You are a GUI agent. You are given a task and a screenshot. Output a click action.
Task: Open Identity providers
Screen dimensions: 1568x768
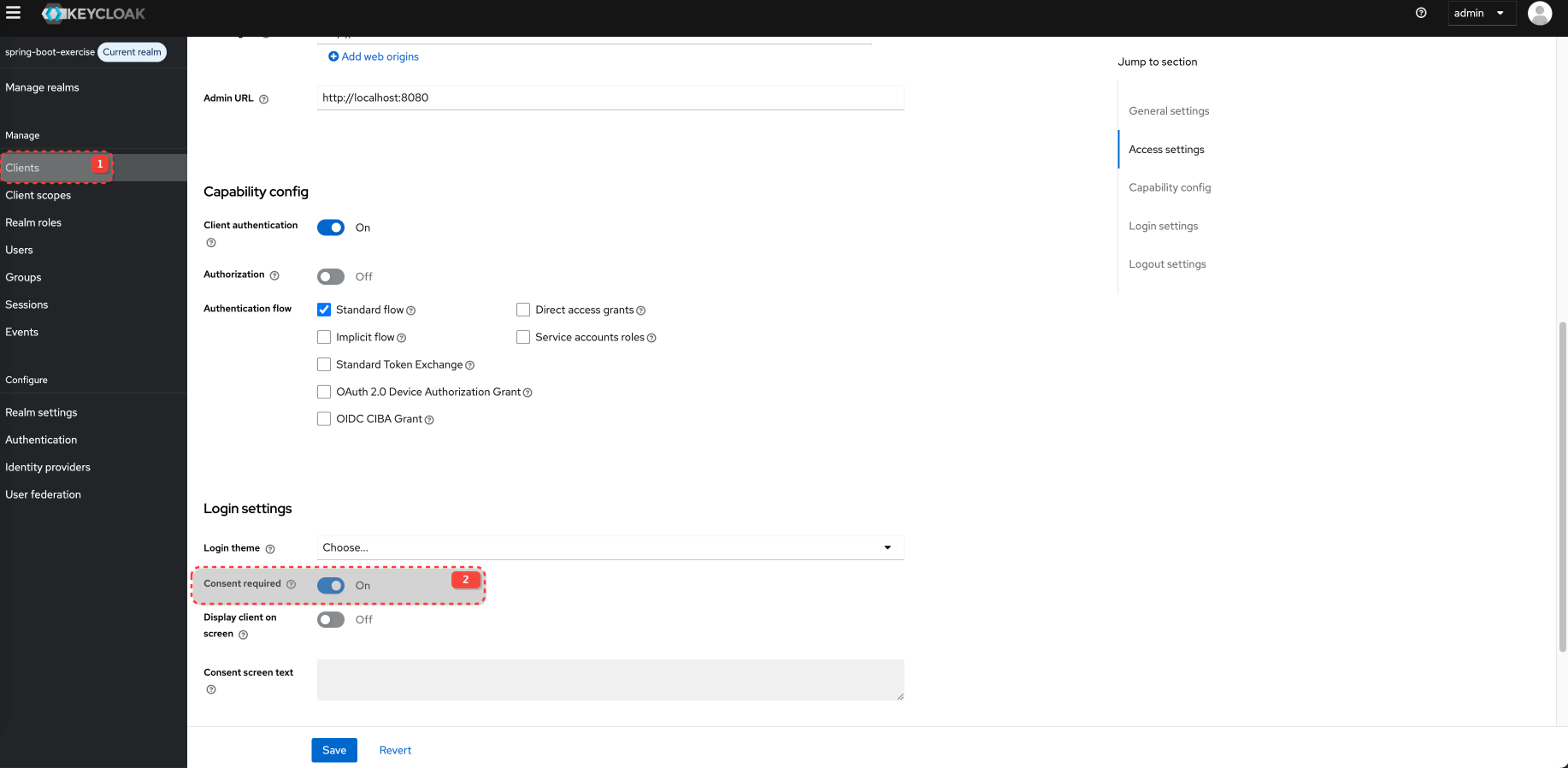click(x=48, y=467)
